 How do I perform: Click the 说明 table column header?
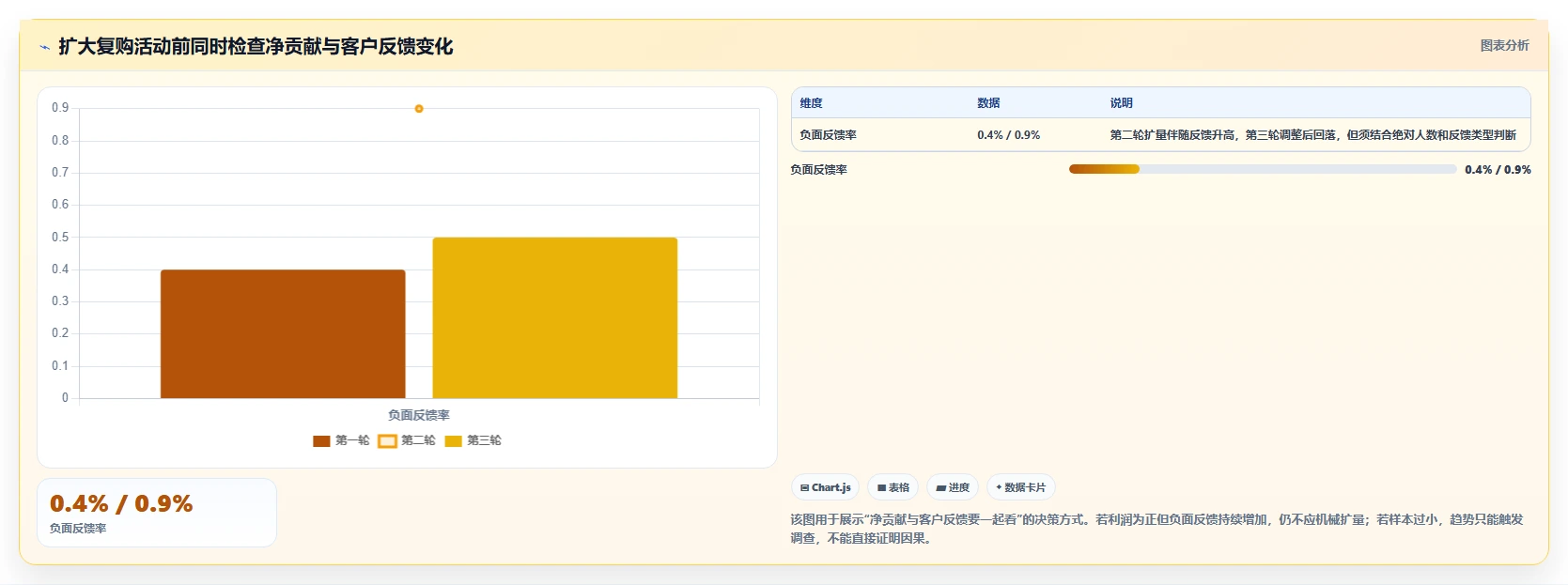(x=1121, y=103)
